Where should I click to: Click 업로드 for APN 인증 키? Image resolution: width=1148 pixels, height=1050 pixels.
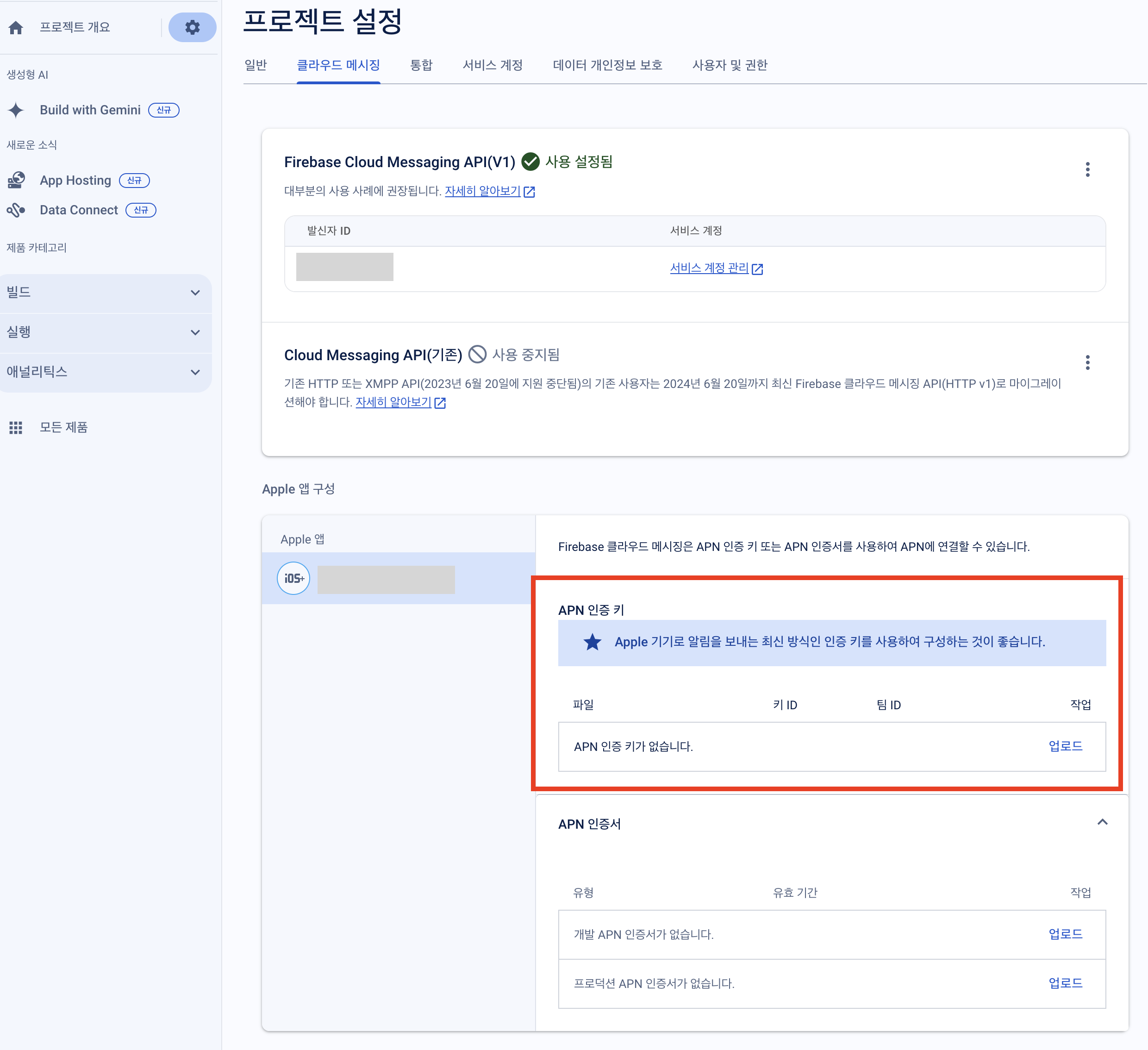point(1065,746)
